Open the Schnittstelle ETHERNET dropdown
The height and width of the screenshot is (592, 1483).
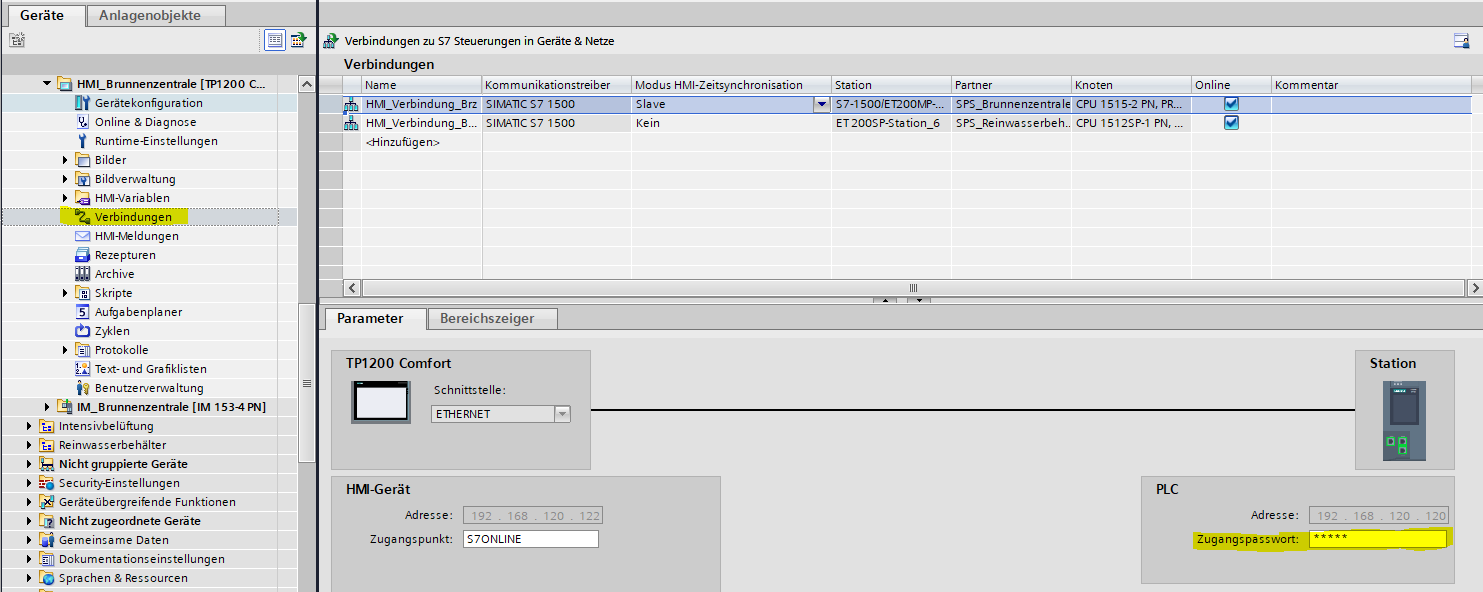561,414
